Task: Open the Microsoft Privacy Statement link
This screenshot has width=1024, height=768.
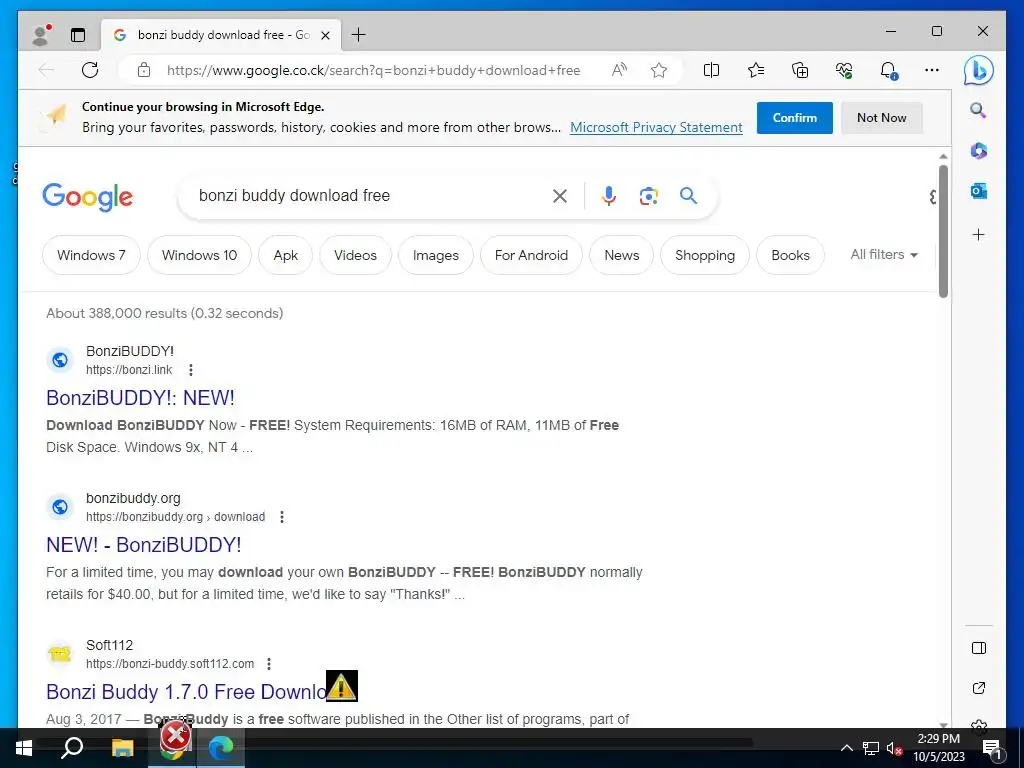Action: click(656, 127)
